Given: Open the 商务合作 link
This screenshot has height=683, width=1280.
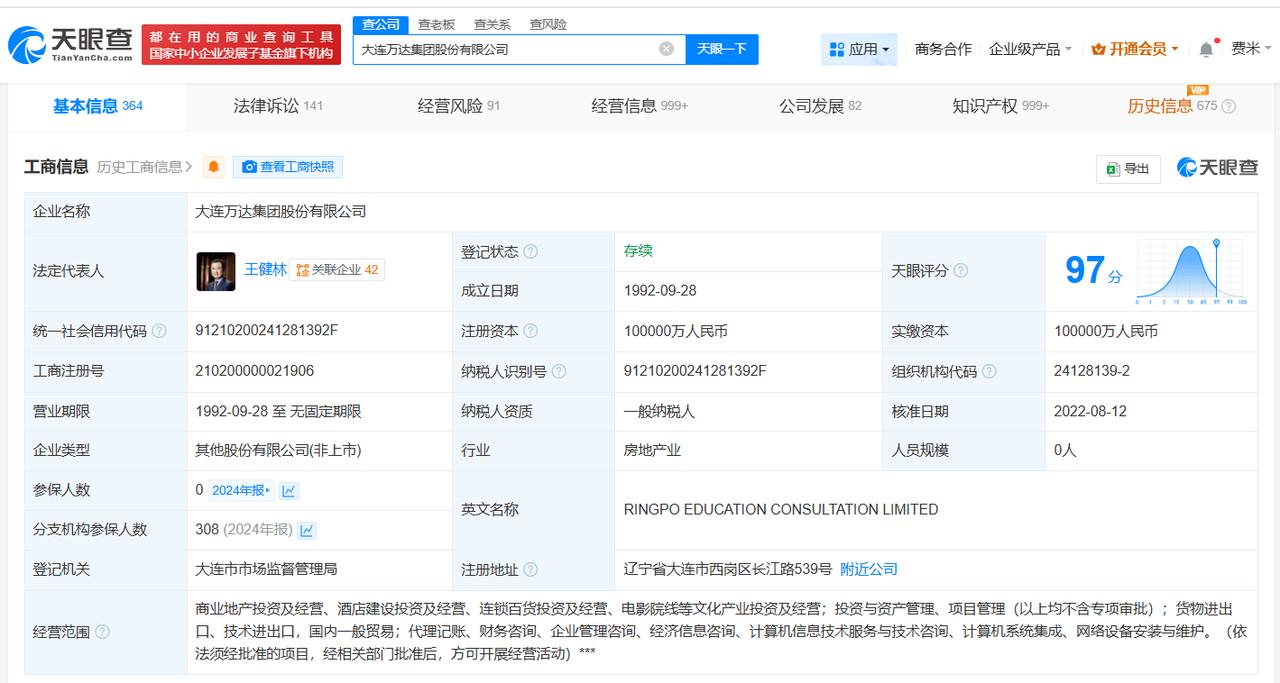Looking at the screenshot, I should [943, 49].
